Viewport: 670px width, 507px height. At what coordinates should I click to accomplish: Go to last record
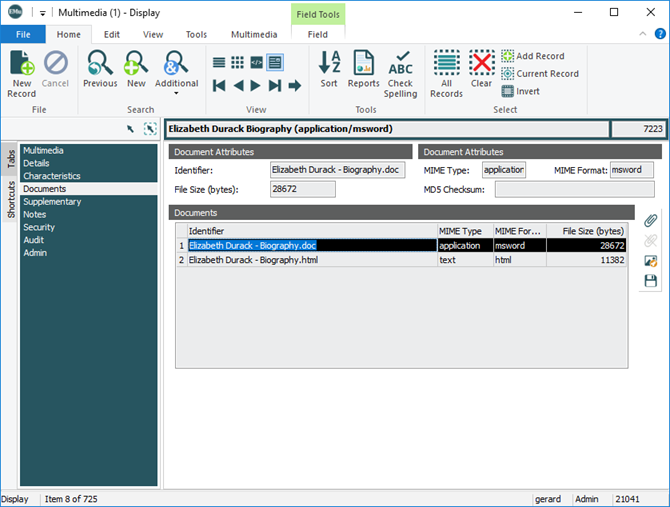pyautogui.click(x=275, y=86)
